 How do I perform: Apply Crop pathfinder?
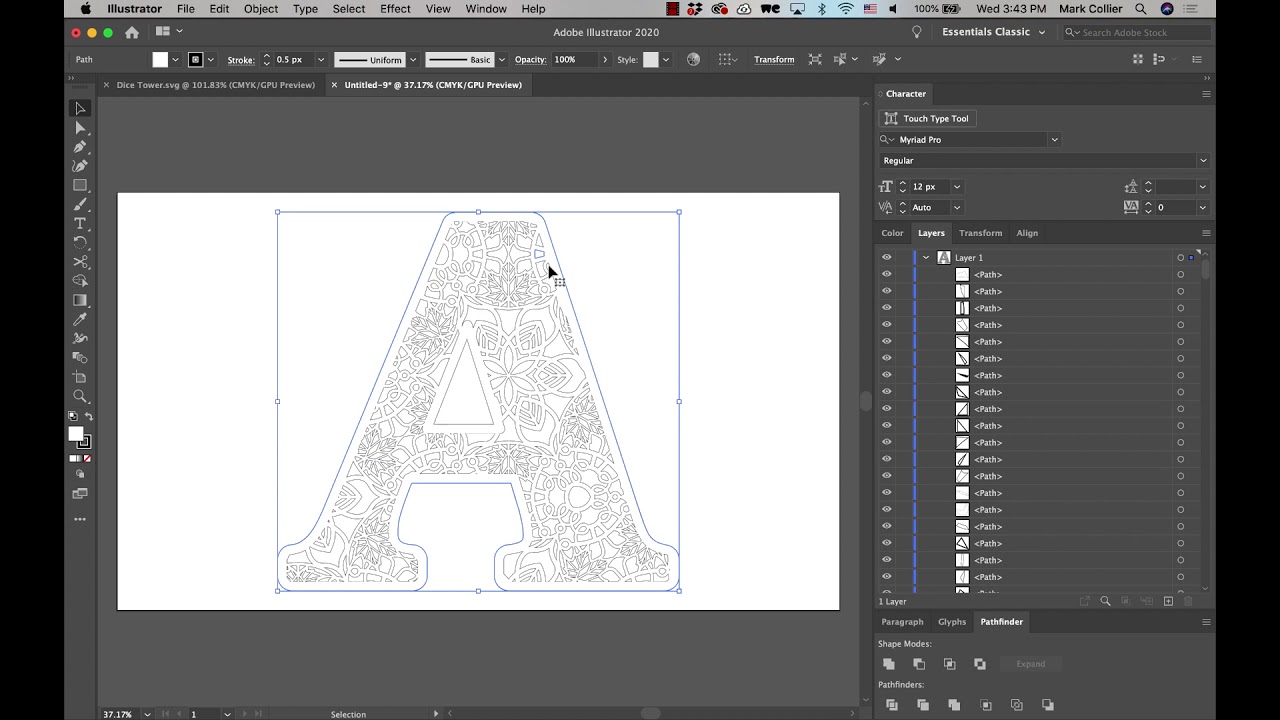tap(985, 705)
